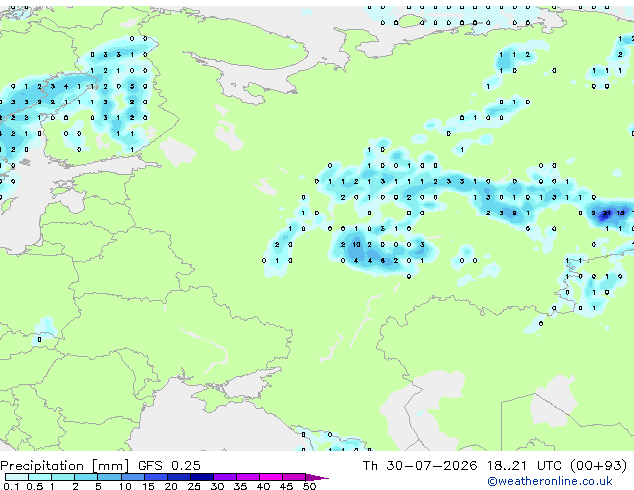Click the 'GFS 0.25' model label

point(169,466)
